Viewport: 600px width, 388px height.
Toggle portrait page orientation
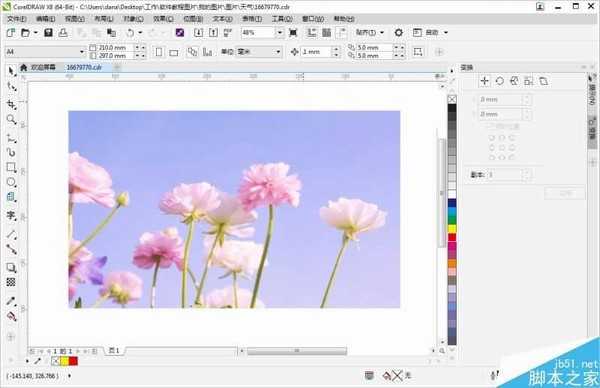click(159, 52)
